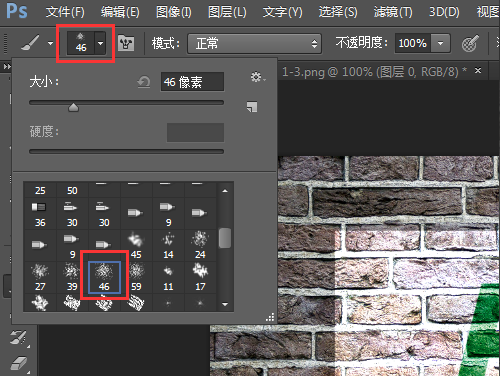
Task: Select the chalk brush labeled 17
Action: [200, 278]
